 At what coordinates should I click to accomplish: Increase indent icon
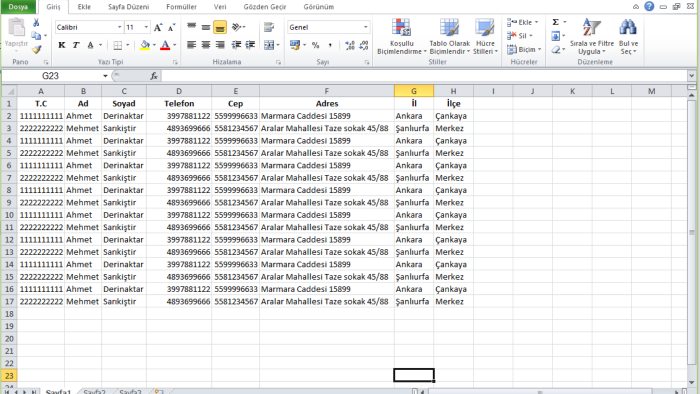[x=250, y=45]
